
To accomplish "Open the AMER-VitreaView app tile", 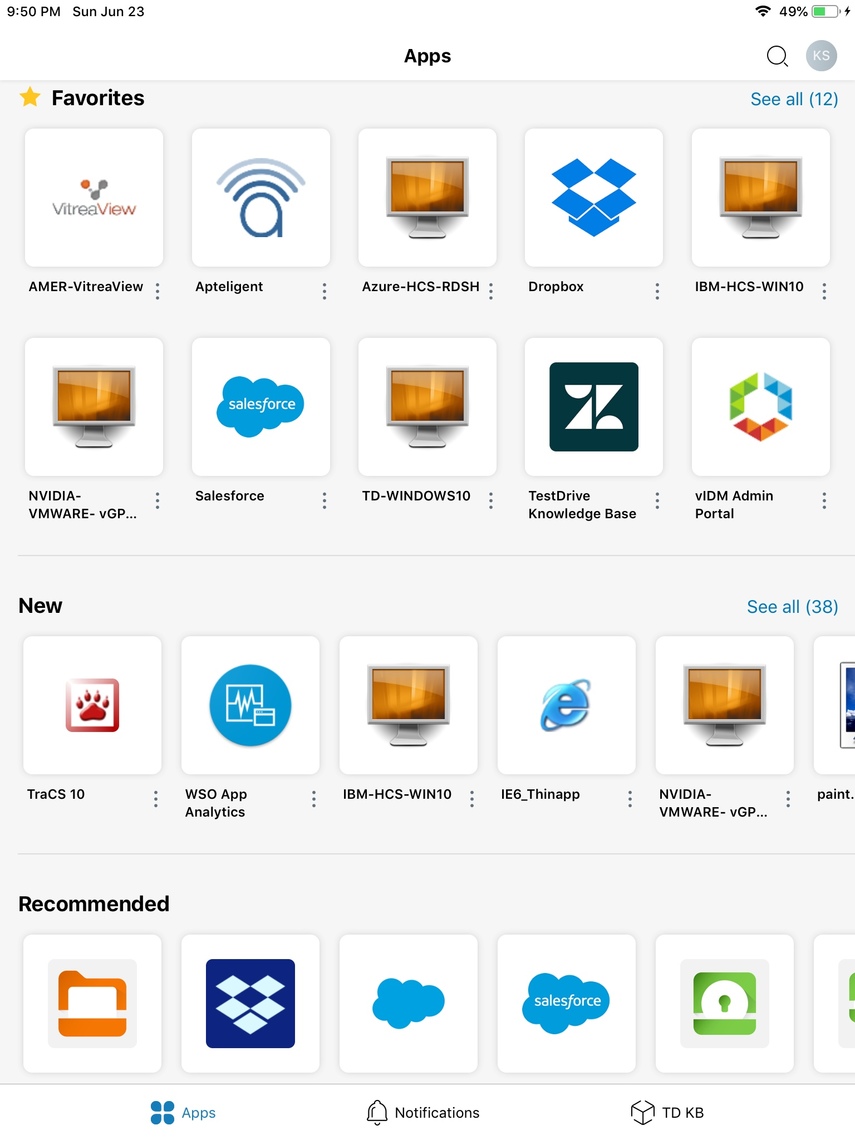I will 94,198.
